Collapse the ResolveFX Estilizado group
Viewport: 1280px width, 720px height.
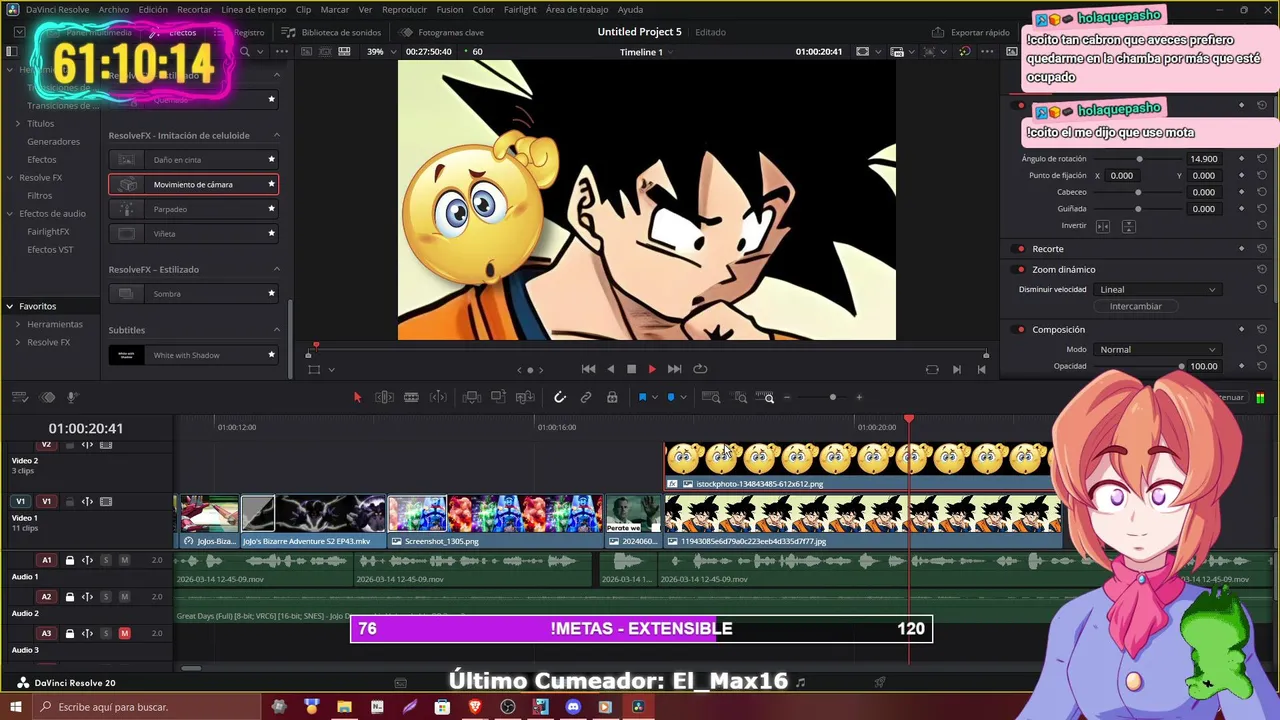click(277, 269)
